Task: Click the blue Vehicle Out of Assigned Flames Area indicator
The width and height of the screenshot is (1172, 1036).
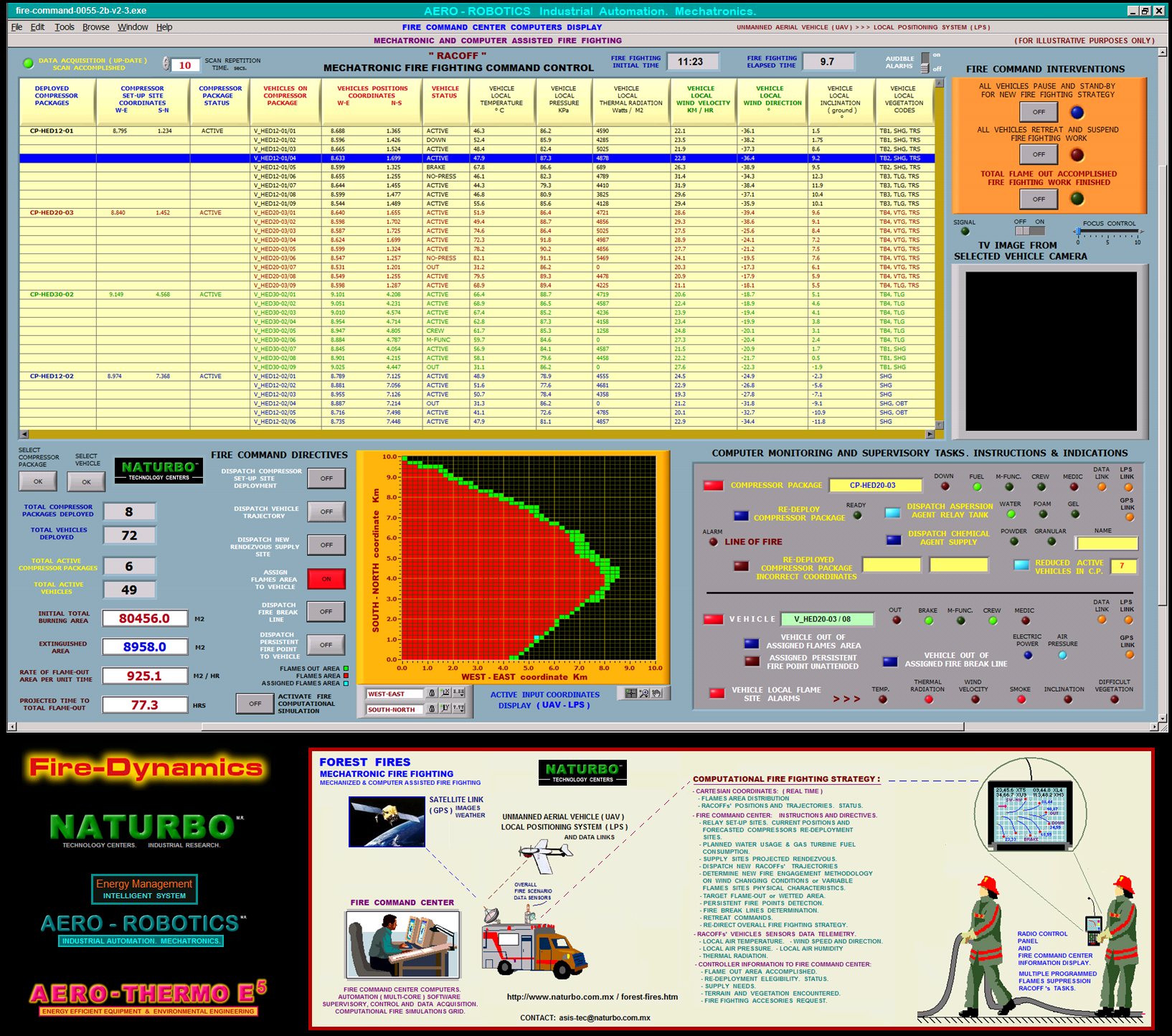Action: 752,644
